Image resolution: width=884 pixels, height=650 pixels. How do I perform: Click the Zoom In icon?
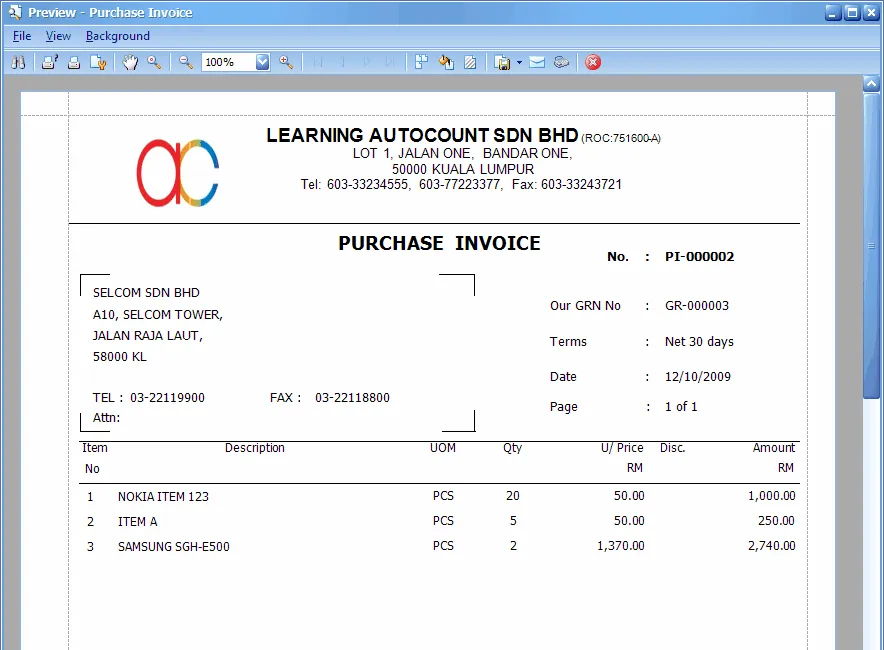pyautogui.click(x=286, y=62)
